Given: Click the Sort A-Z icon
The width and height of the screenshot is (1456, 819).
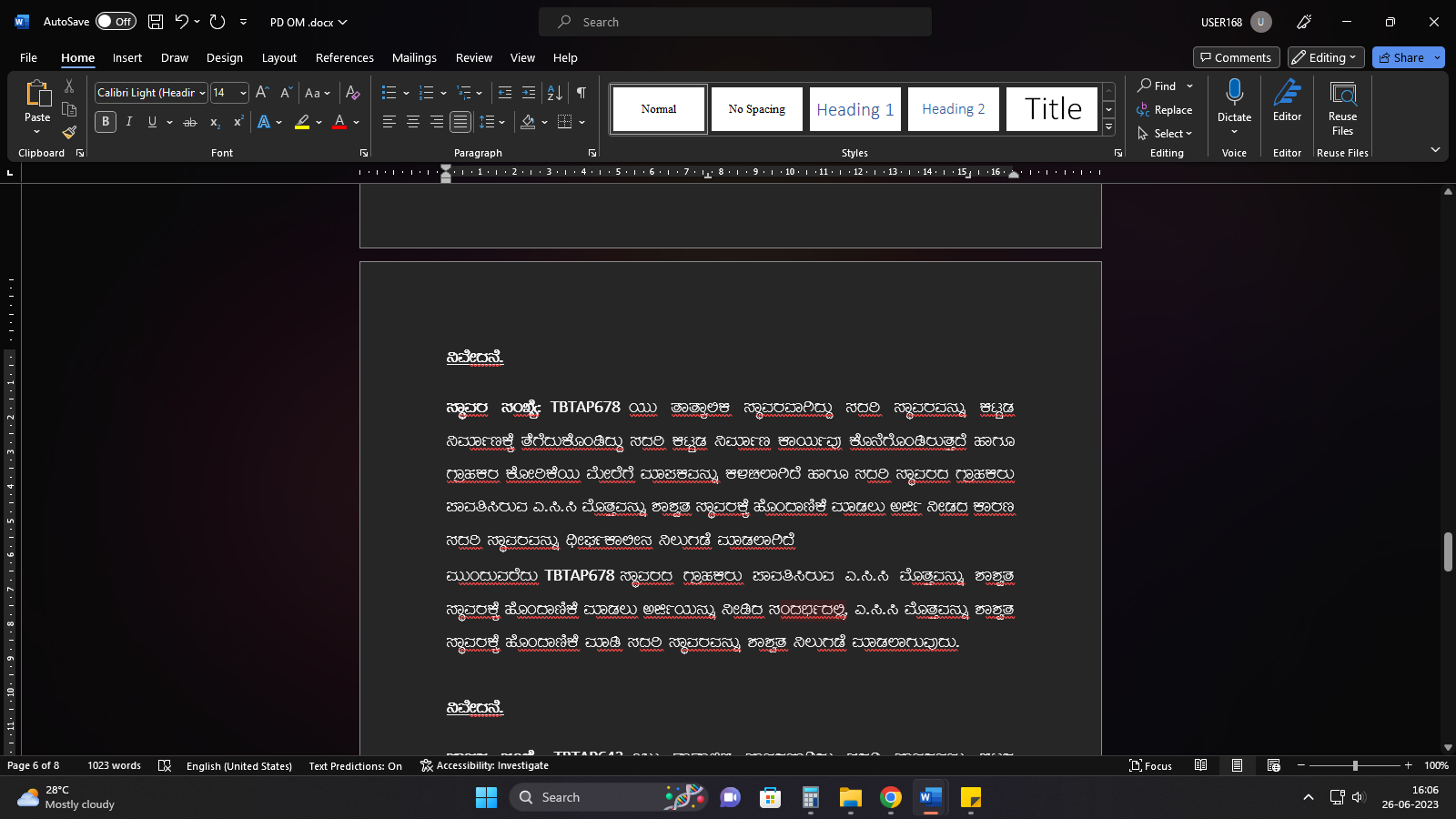Looking at the screenshot, I should [554, 93].
